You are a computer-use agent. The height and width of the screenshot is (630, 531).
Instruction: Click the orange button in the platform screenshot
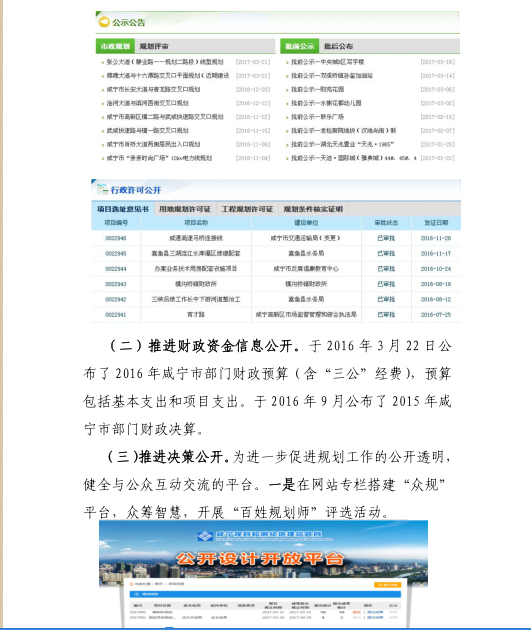pos(387,585)
